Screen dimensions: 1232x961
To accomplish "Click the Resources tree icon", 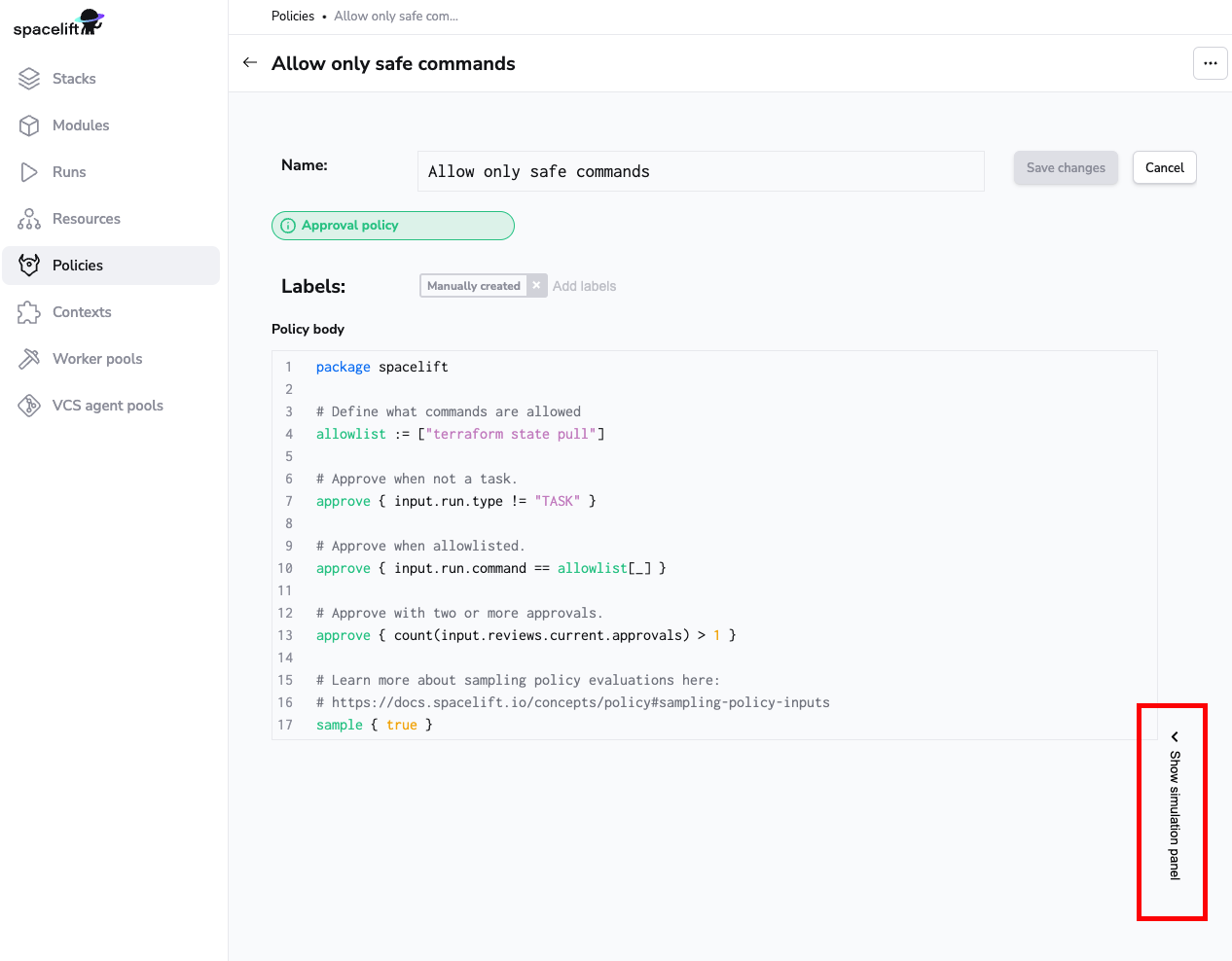I will click(x=29, y=219).
